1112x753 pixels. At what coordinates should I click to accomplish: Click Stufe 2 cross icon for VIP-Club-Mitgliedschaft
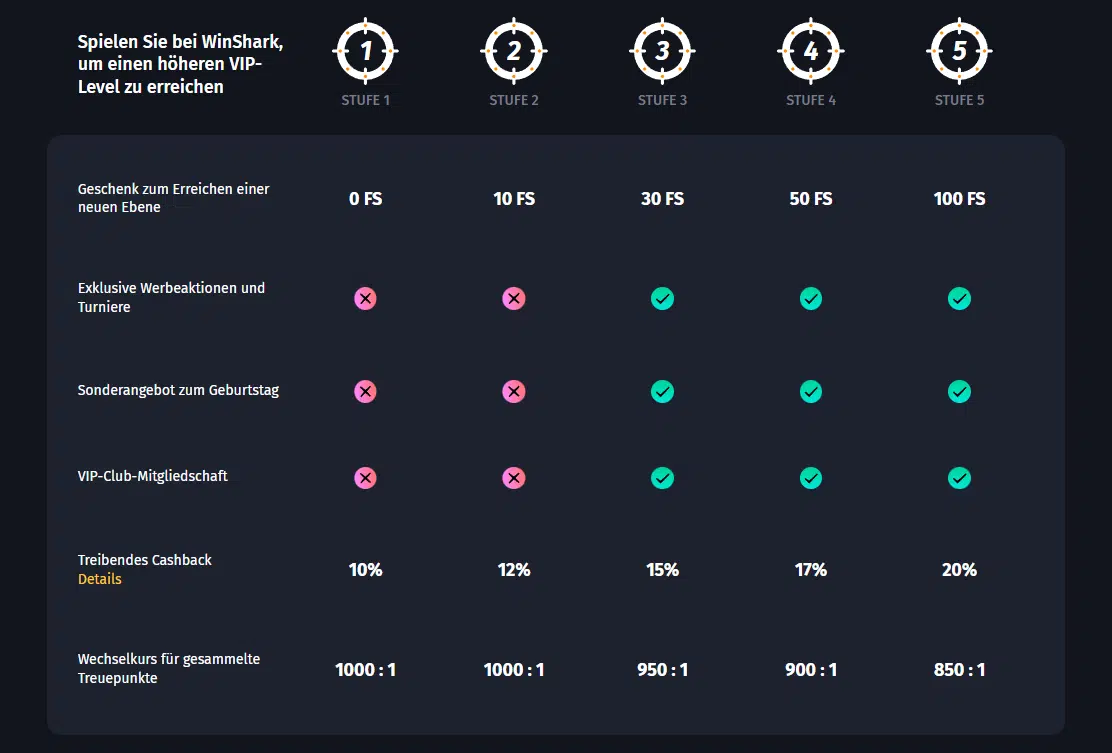click(x=514, y=478)
